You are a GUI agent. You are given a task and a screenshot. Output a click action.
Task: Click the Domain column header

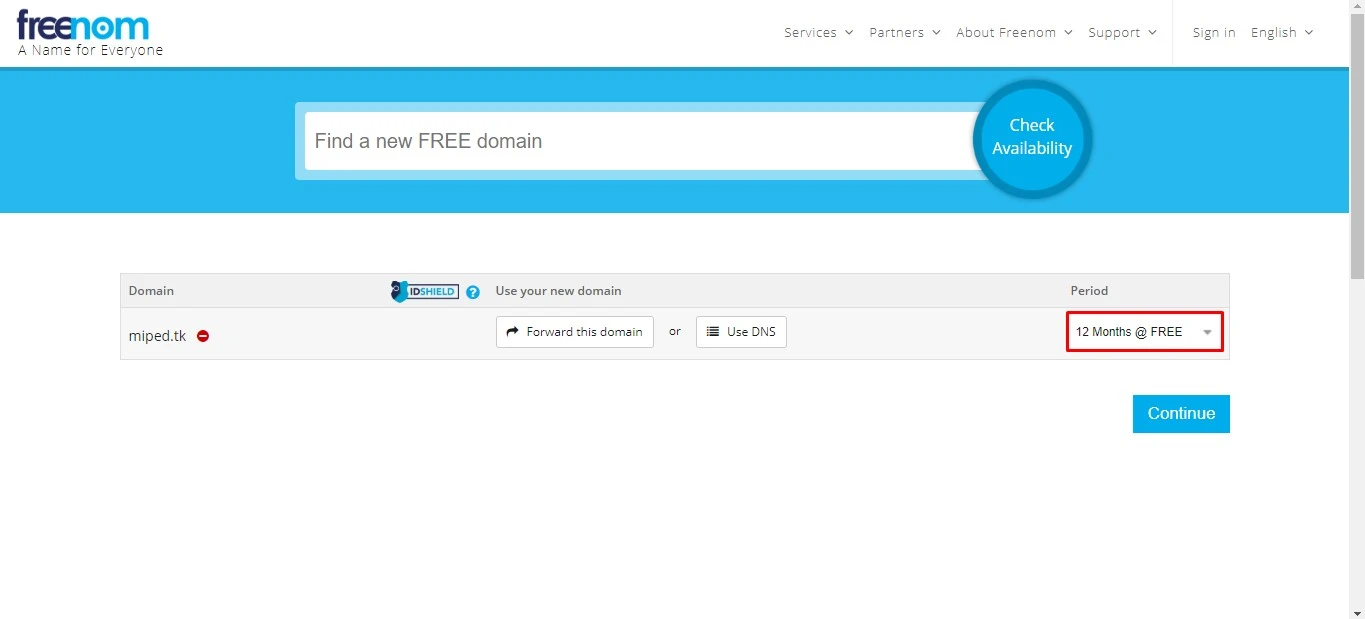point(151,291)
